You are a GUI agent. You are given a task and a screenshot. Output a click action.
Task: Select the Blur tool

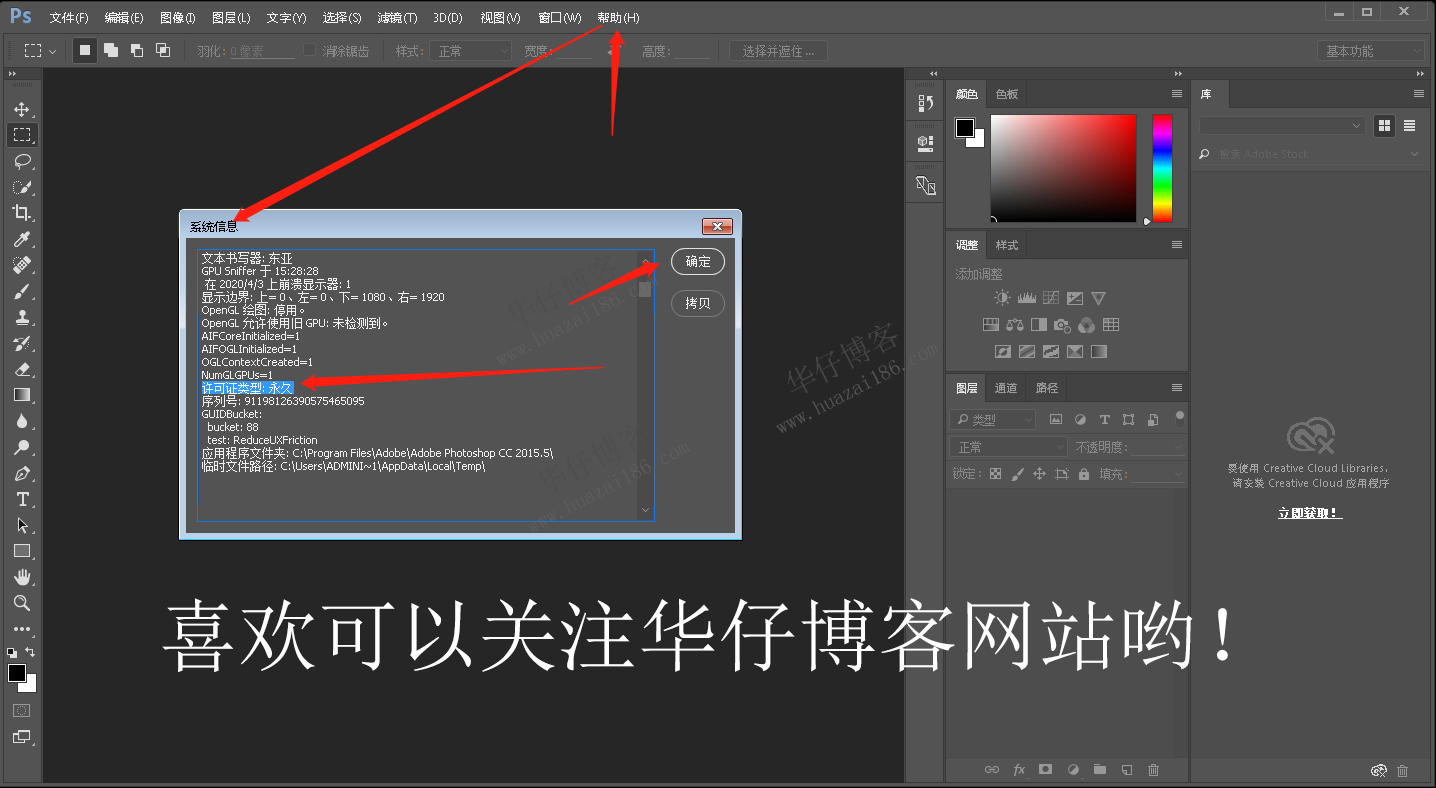(21, 421)
